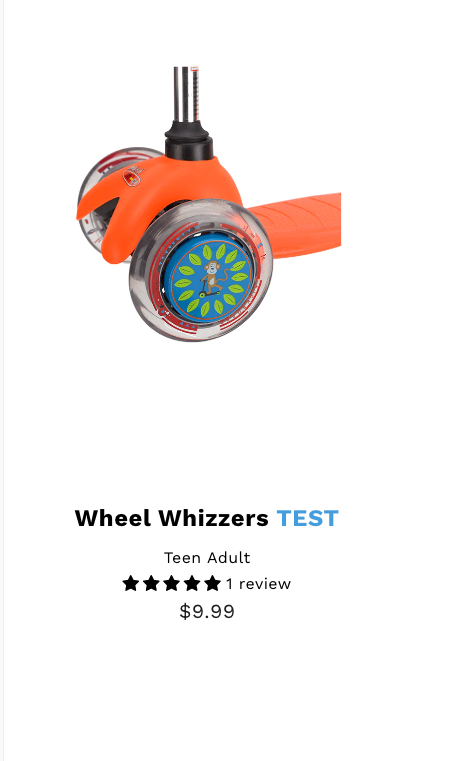The image size is (463, 761).
Task: Select the third rating star
Action: pos(171,583)
